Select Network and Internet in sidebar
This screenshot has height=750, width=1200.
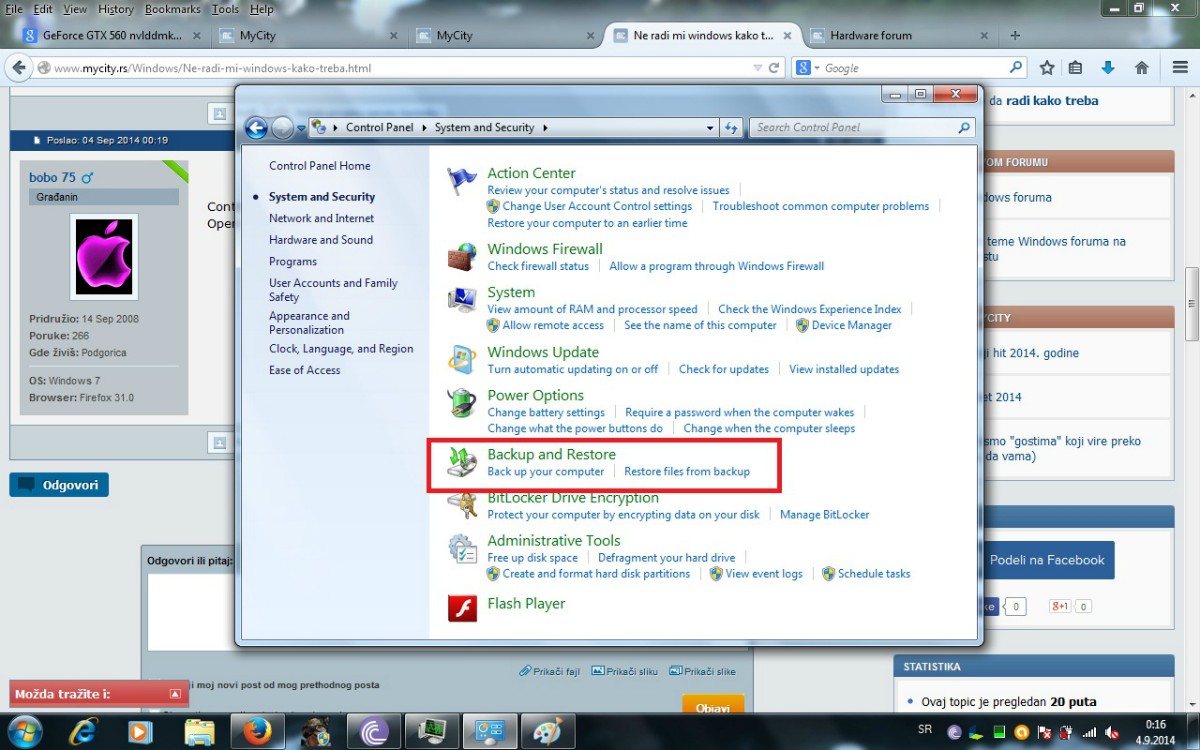pos(321,218)
